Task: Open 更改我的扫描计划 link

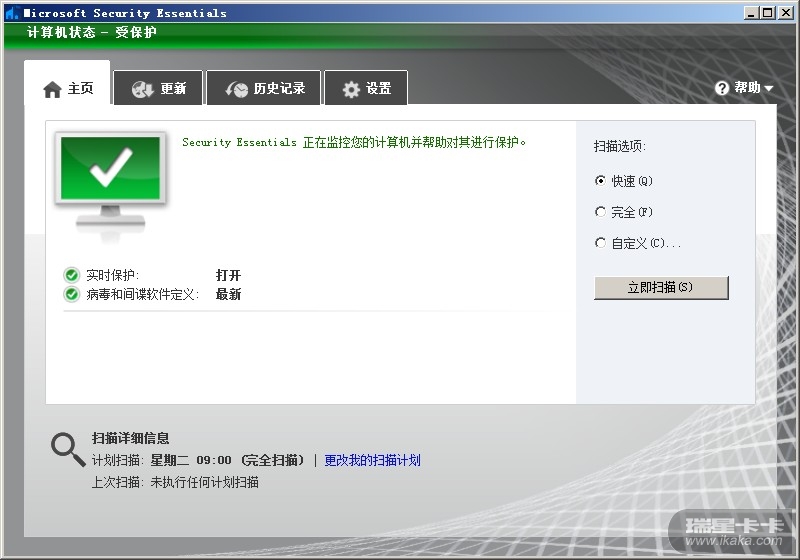Action: [x=372, y=460]
